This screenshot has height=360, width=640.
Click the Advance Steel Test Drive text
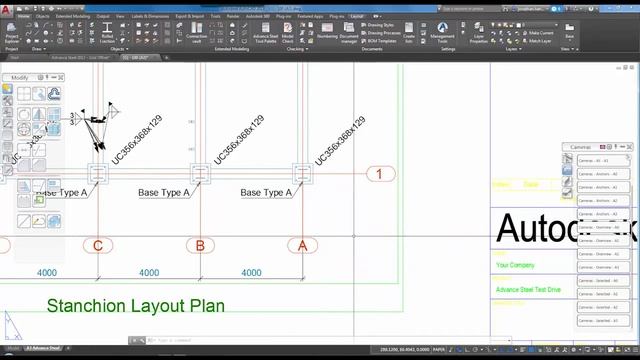[528, 289]
